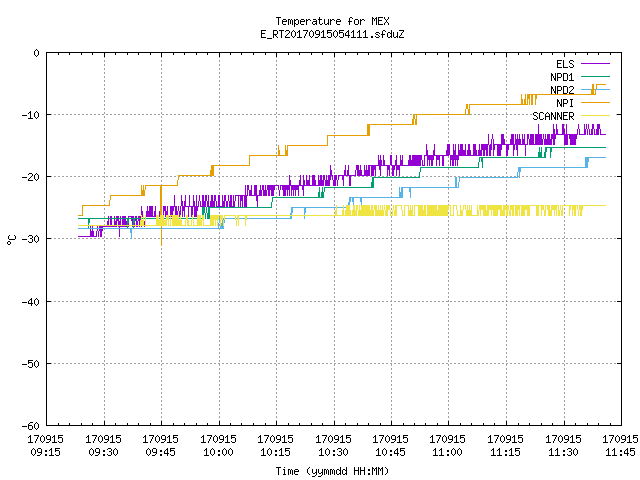
Task: Click the y-axis label -40
Action: point(30,302)
